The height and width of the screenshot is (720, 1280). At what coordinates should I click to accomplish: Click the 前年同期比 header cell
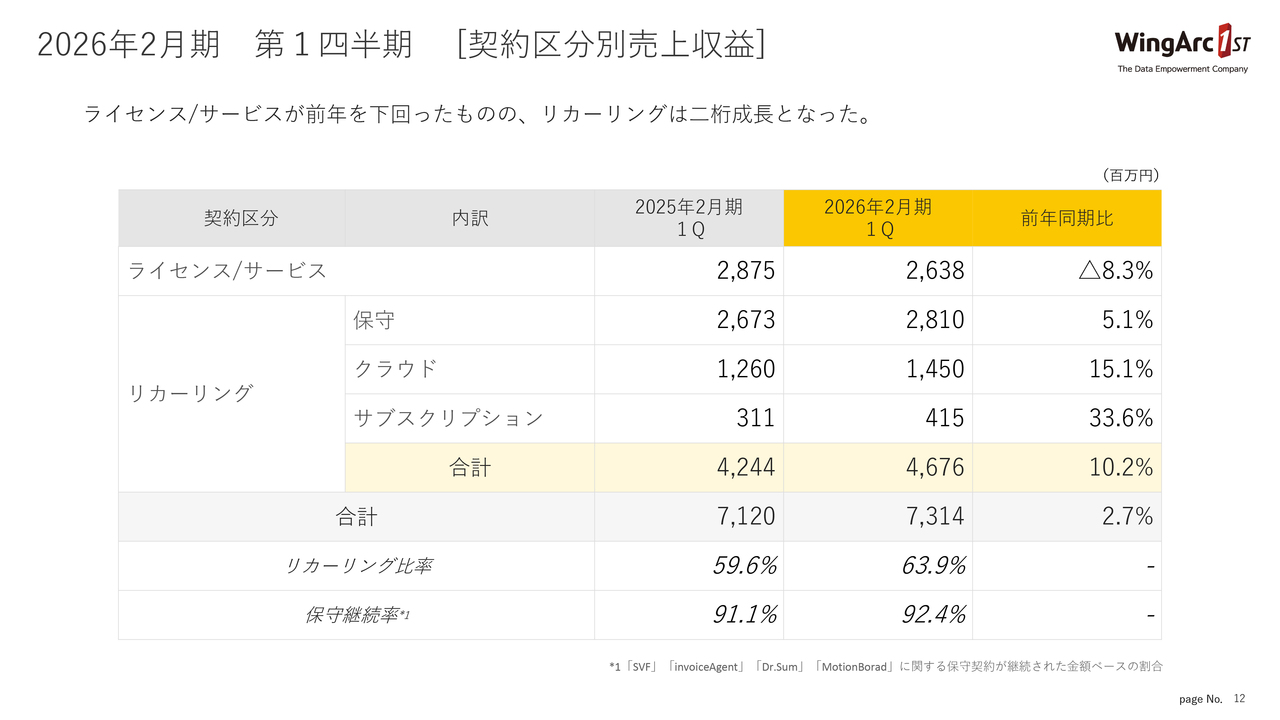pyautogui.click(x=1067, y=218)
